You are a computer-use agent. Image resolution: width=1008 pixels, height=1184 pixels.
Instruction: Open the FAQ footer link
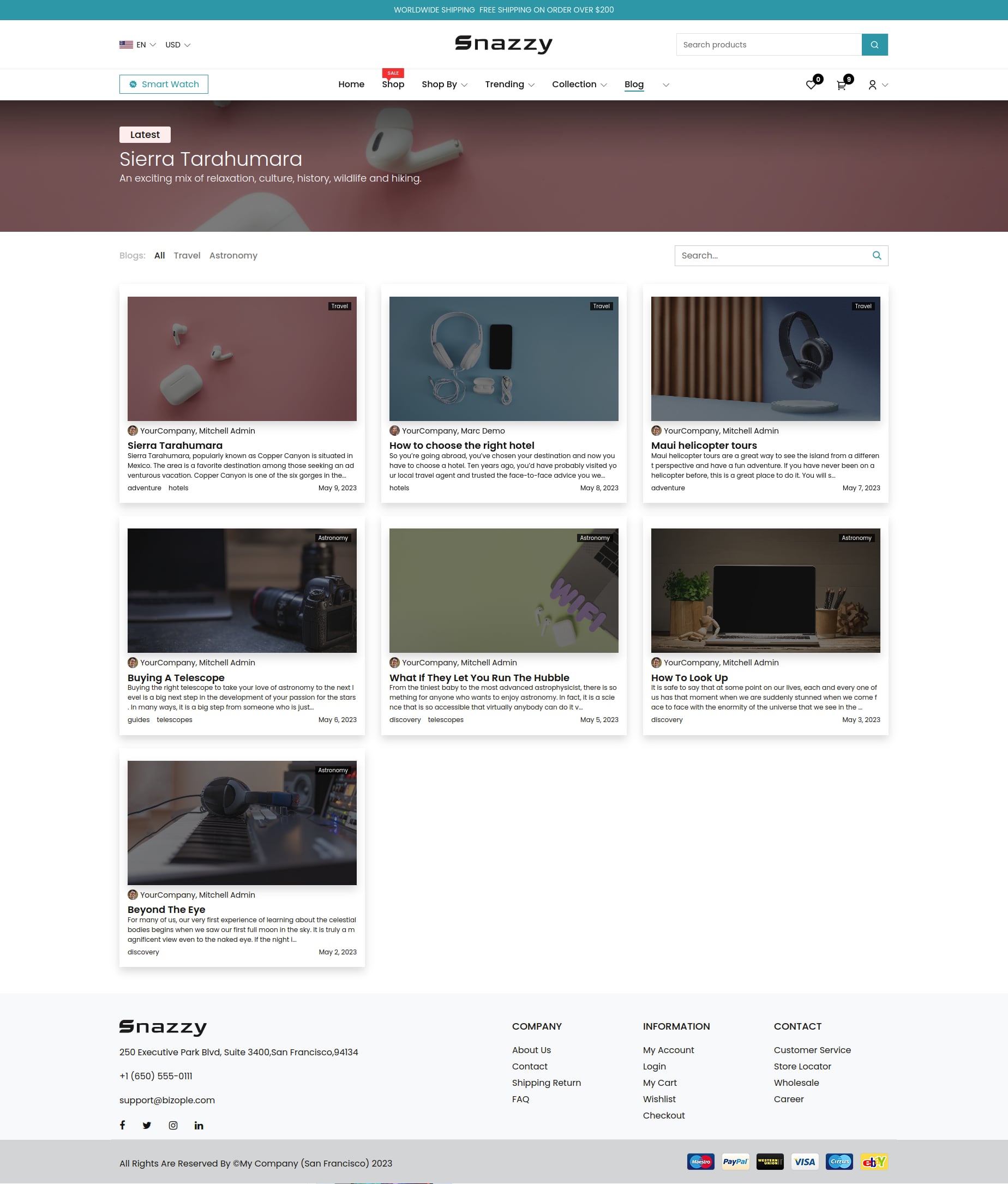[x=520, y=1099]
